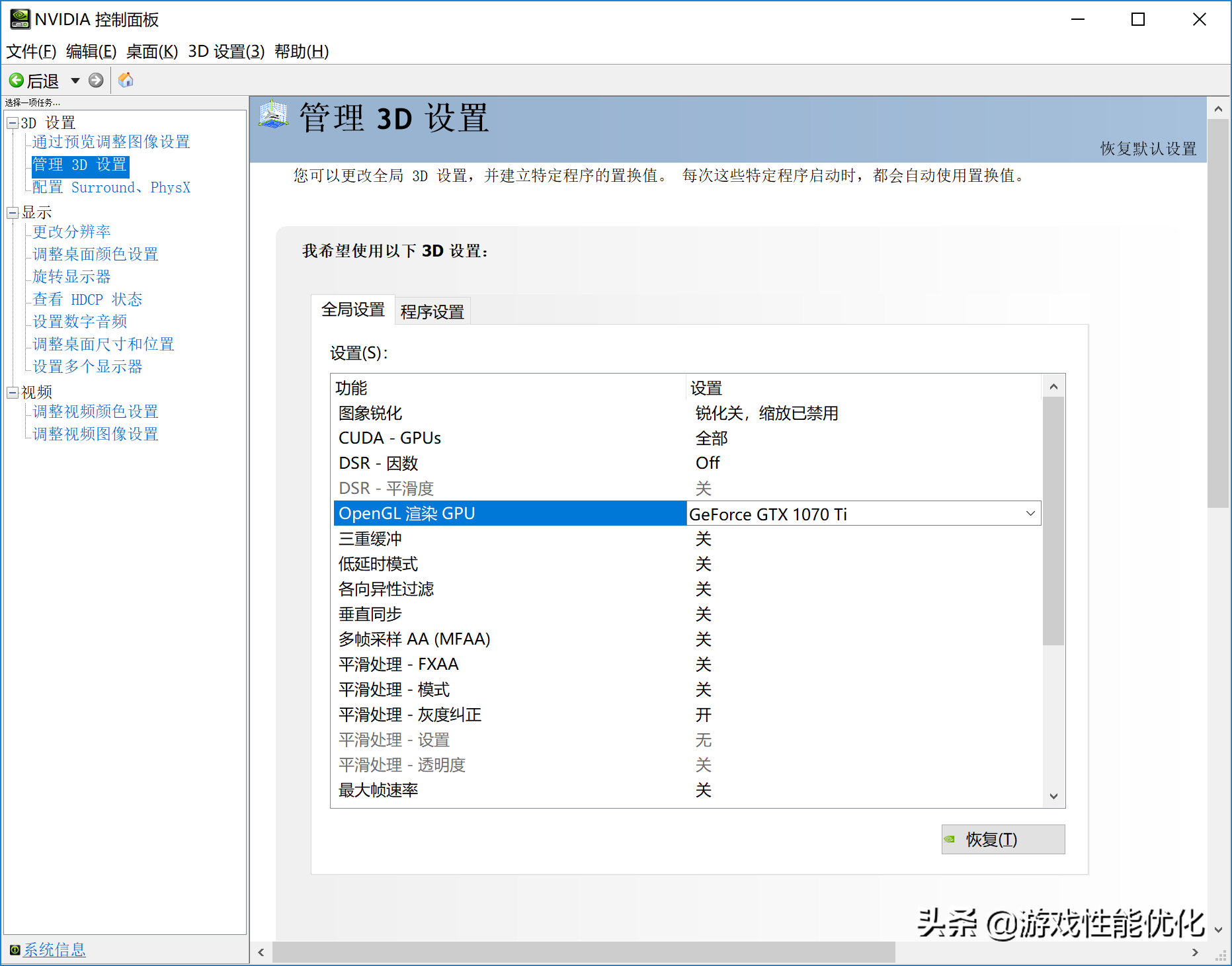
Task: Click the Forward arrow icon in toolbar
Action: (x=96, y=81)
